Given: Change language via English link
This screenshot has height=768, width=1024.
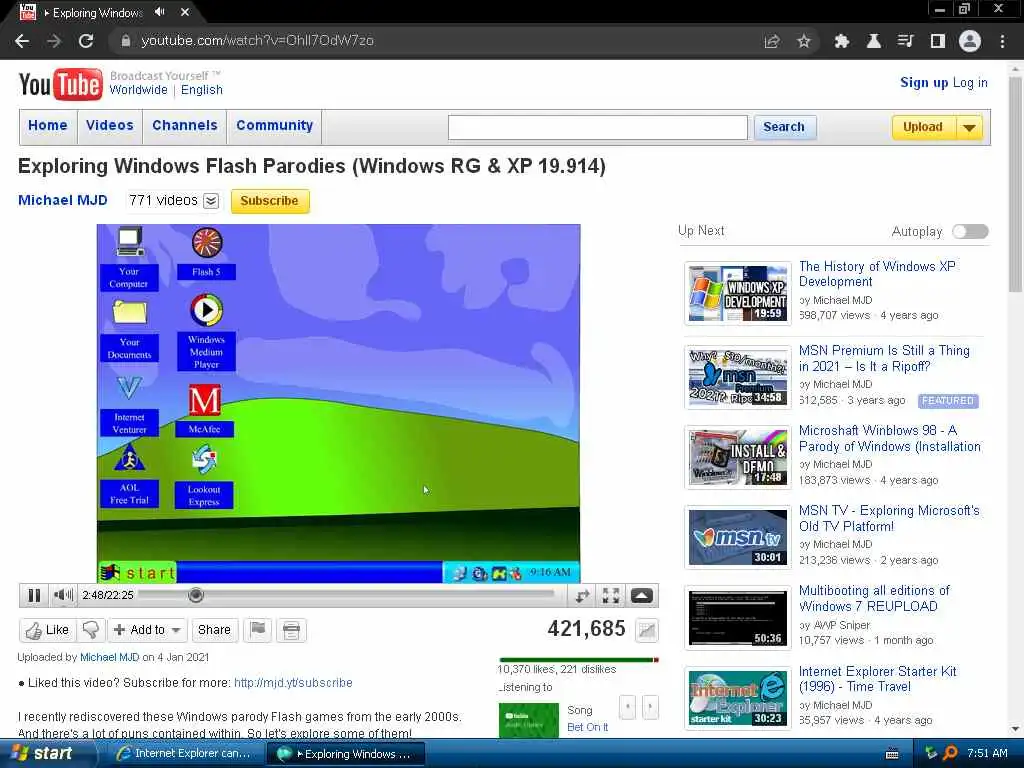Looking at the screenshot, I should click(202, 90).
